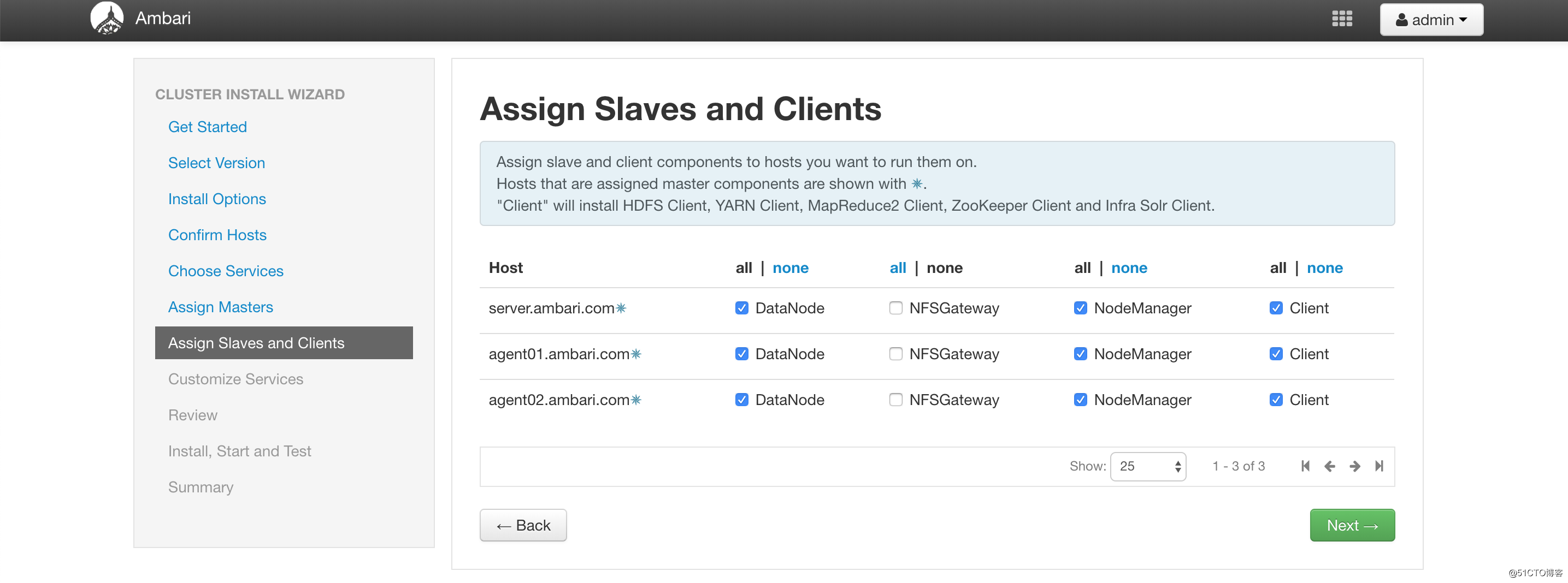Click the asterisk next to agent01.ambari.com
The image size is (1568, 583).
point(635,353)
